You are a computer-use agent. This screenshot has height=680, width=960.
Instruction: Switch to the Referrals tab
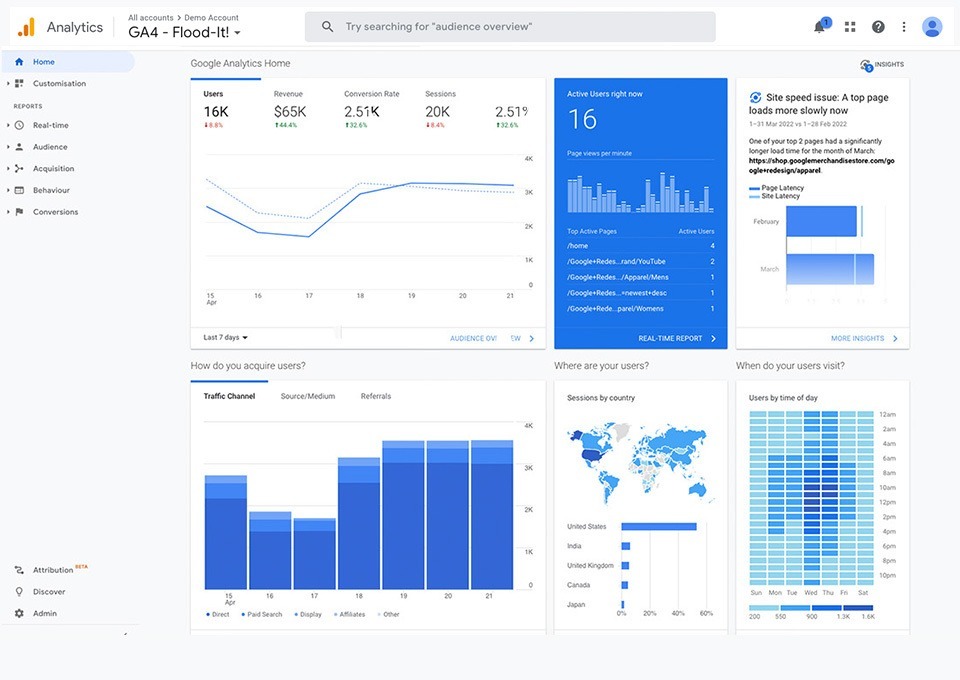click(x=376, y=396)
